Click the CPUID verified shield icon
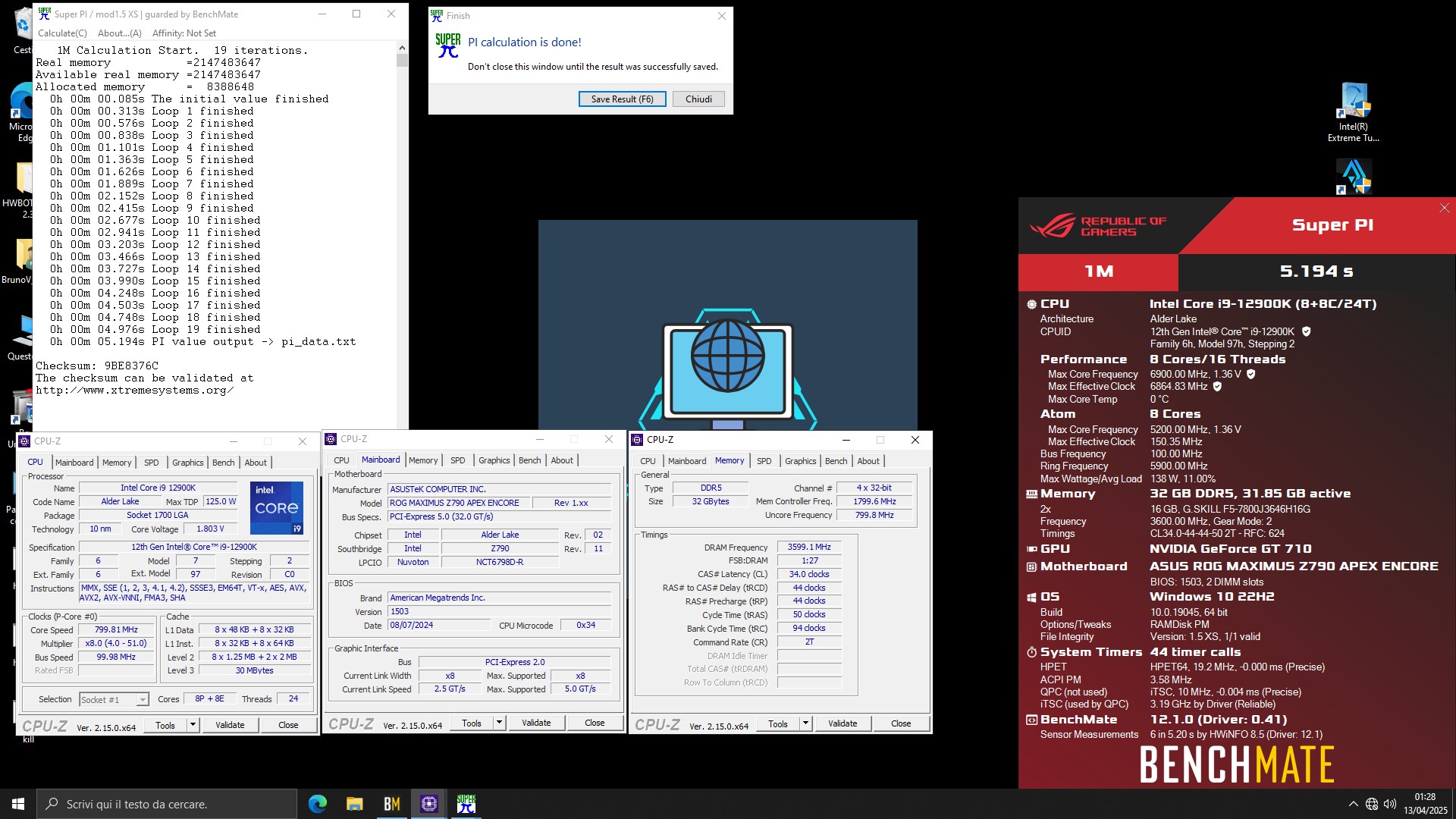This screenshot has width=1456, height=819. click(x=1306, y=331)
